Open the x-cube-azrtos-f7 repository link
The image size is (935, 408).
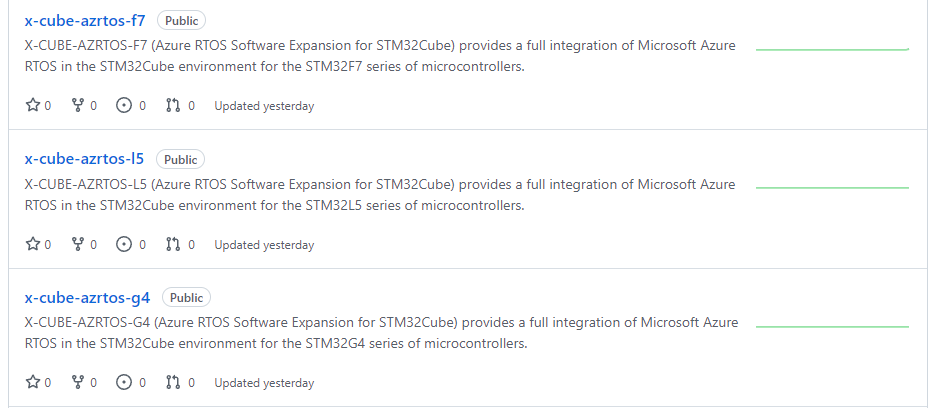pyautogui.click(x=85, y=20)
